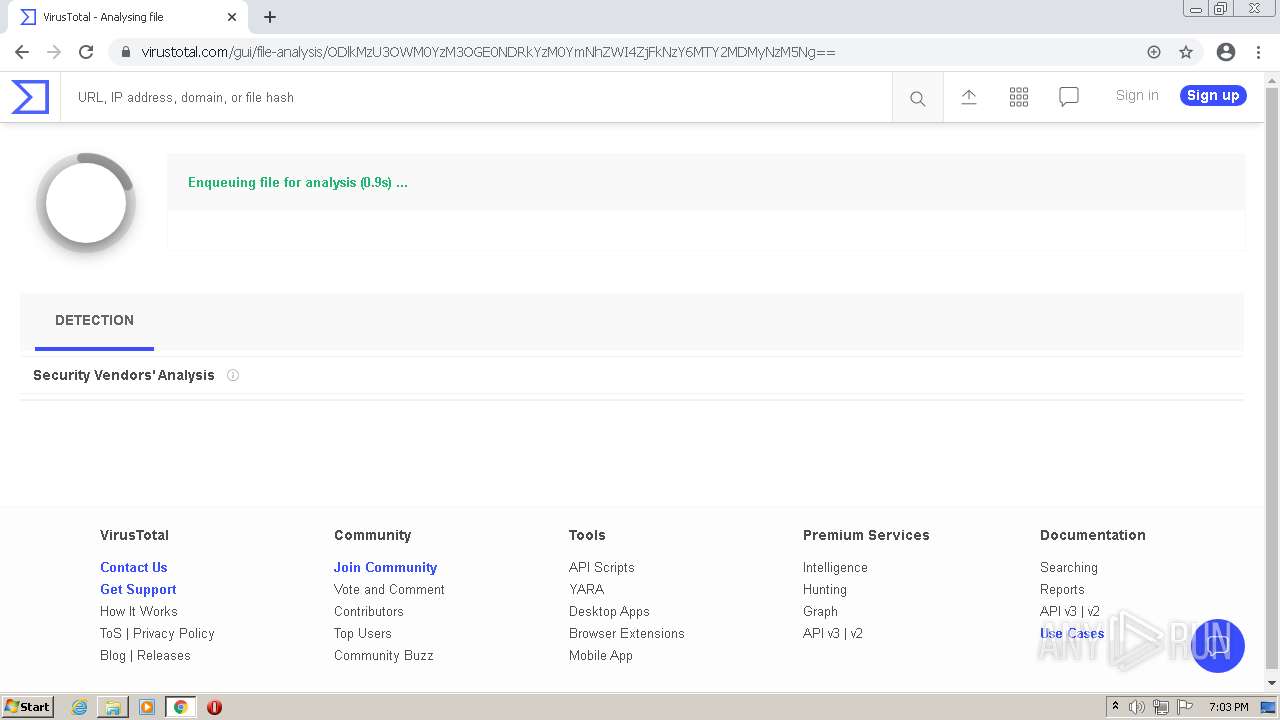Image resolution: width=1280 pixels, height=720 pixels.
Task: Open Searching documentation link
Action: point(1069,567)
